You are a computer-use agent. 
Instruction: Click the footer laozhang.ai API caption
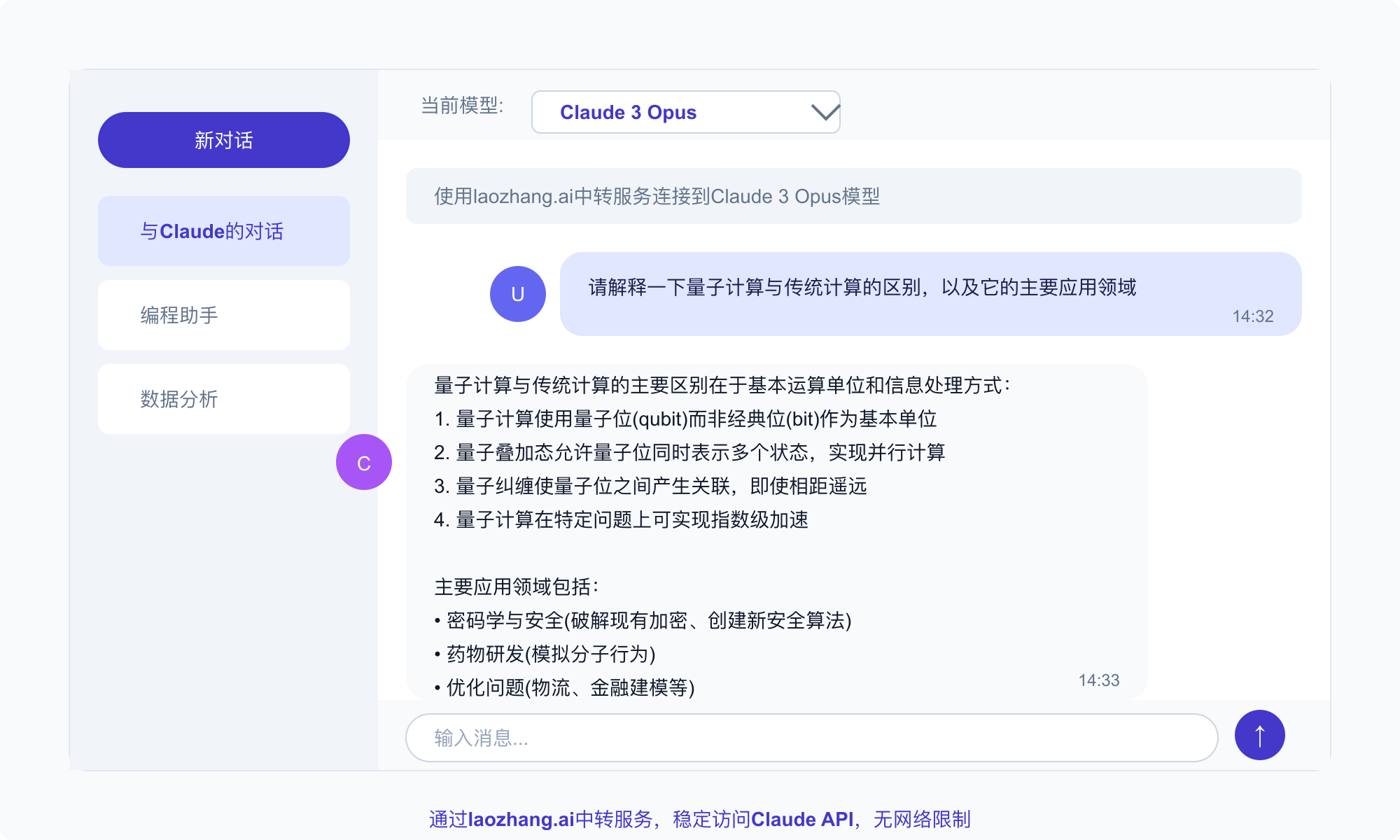[x=700, y=819]
